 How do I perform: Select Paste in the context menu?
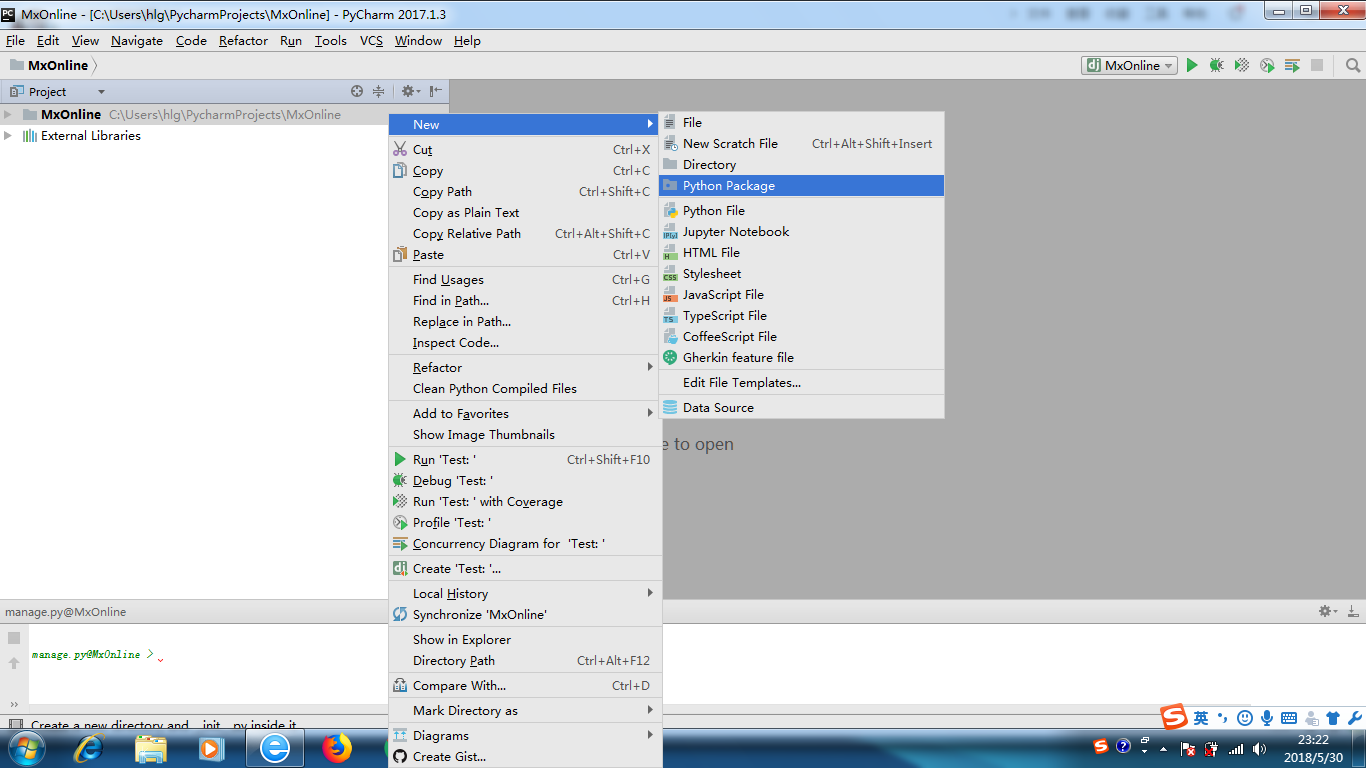[525, 254]
